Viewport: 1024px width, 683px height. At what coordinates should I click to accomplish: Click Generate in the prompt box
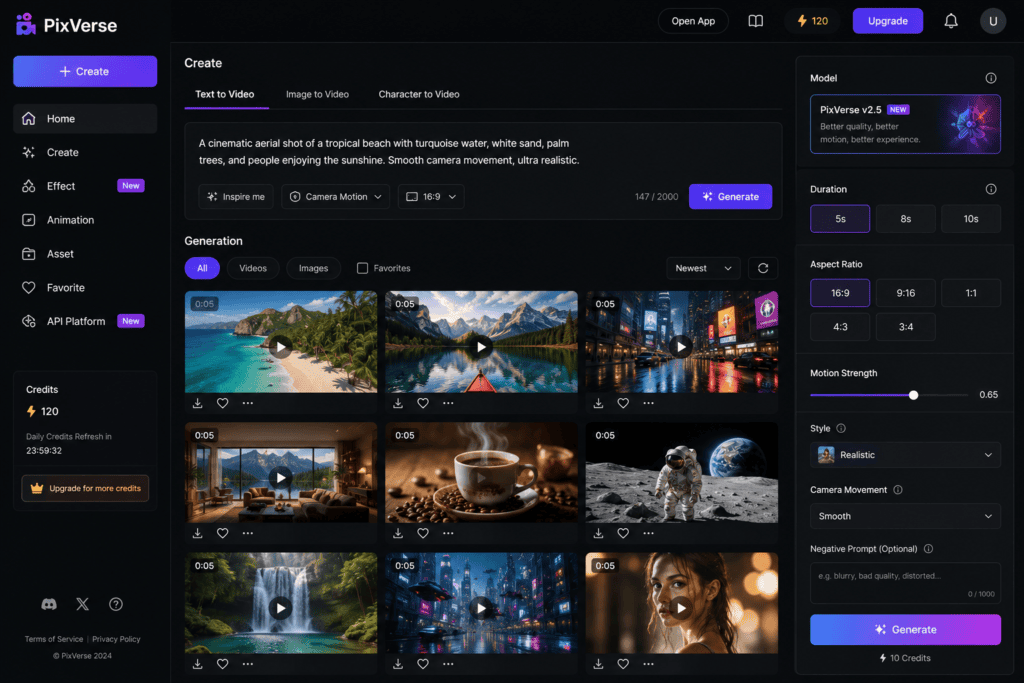tap(730, 197)
